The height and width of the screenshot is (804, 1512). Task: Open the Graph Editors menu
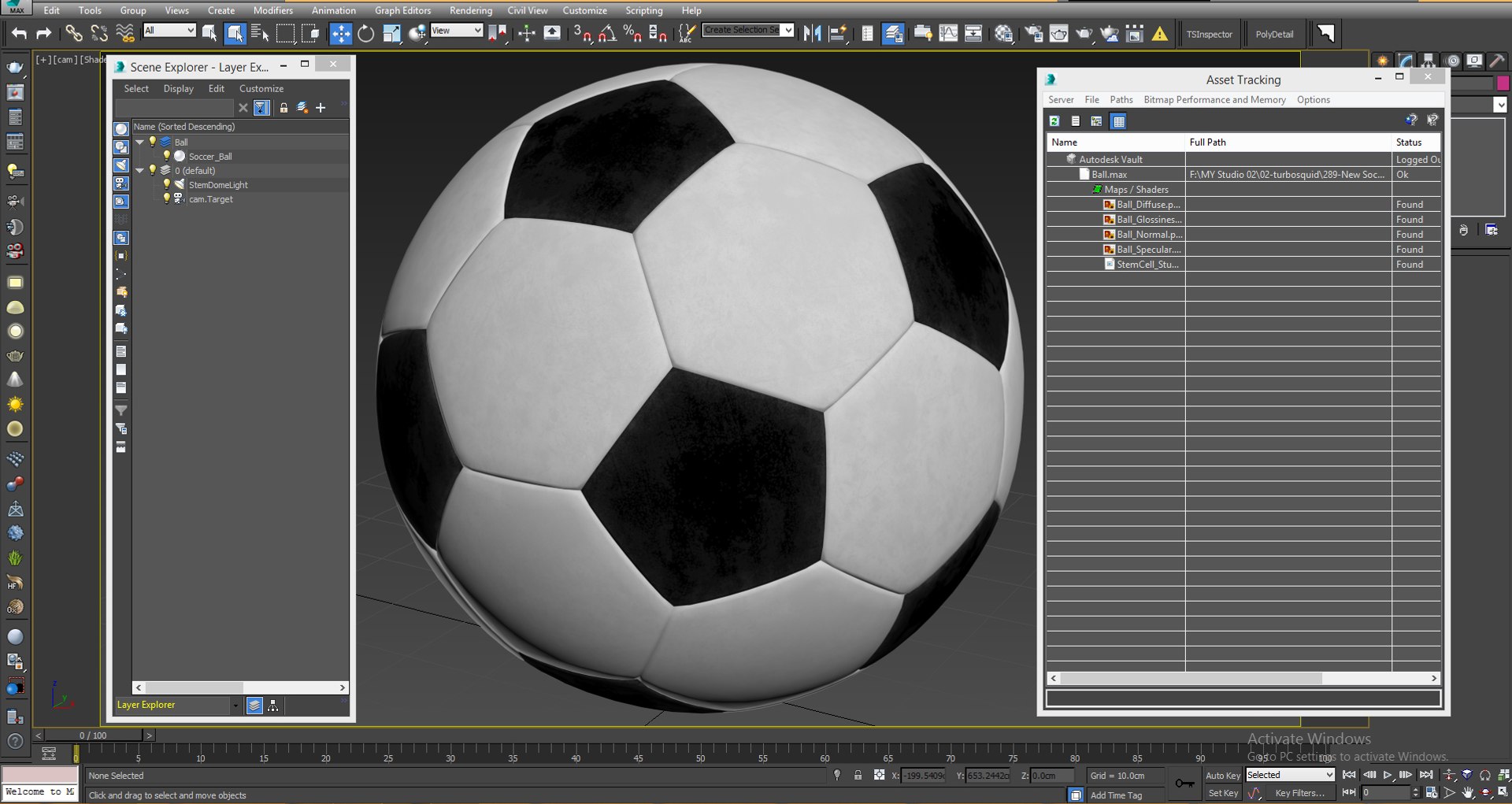pos(402,10)
